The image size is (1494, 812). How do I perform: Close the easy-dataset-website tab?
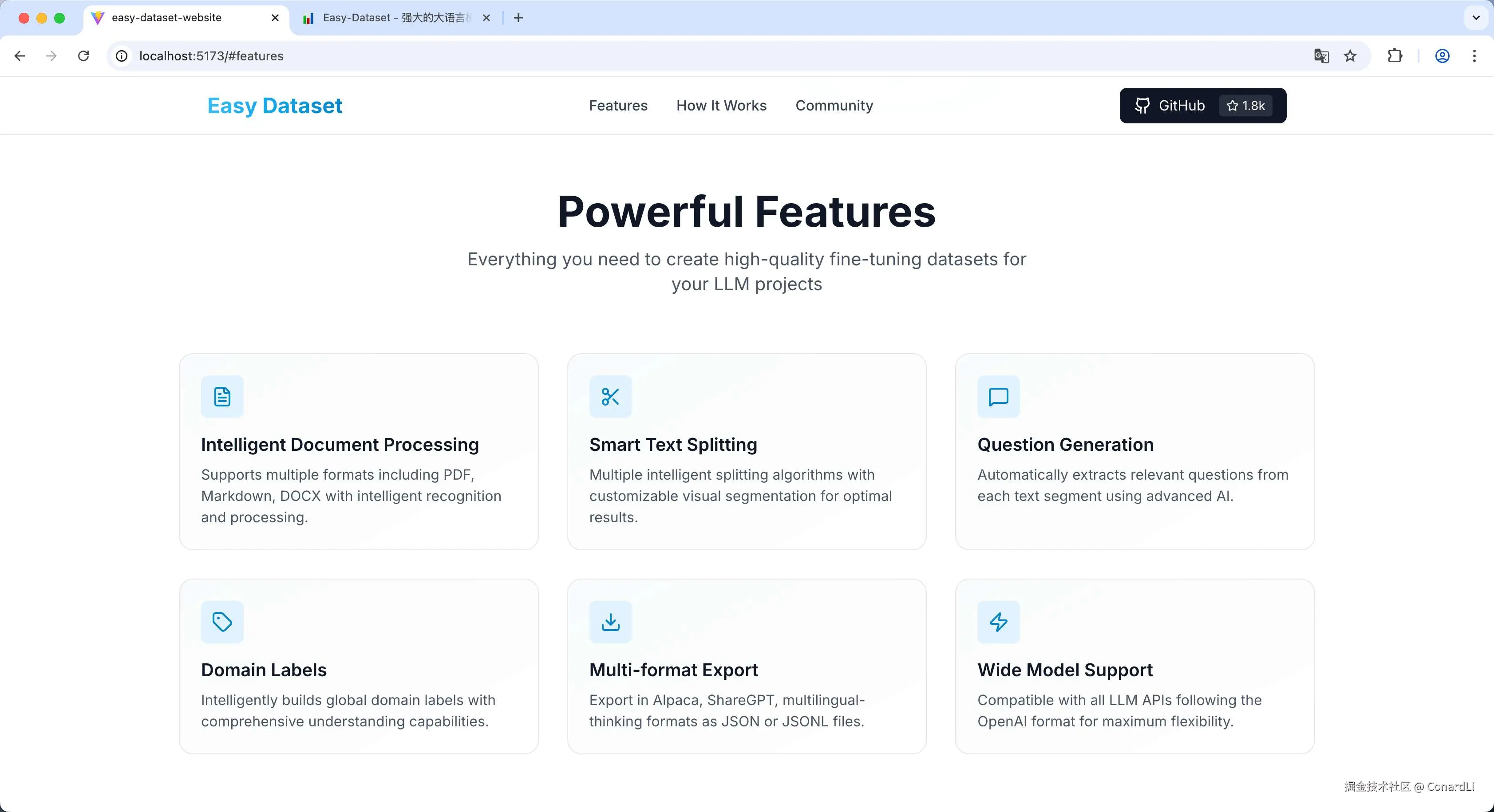click(x=275, y=18)
